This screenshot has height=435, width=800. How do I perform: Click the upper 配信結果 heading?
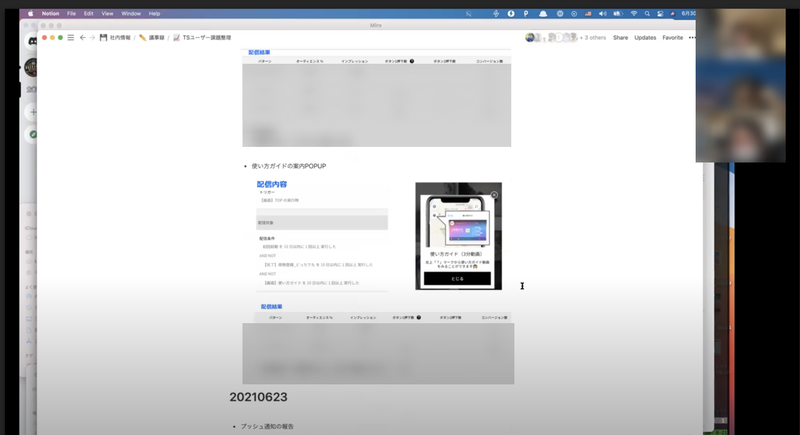[x=259, y=53]
